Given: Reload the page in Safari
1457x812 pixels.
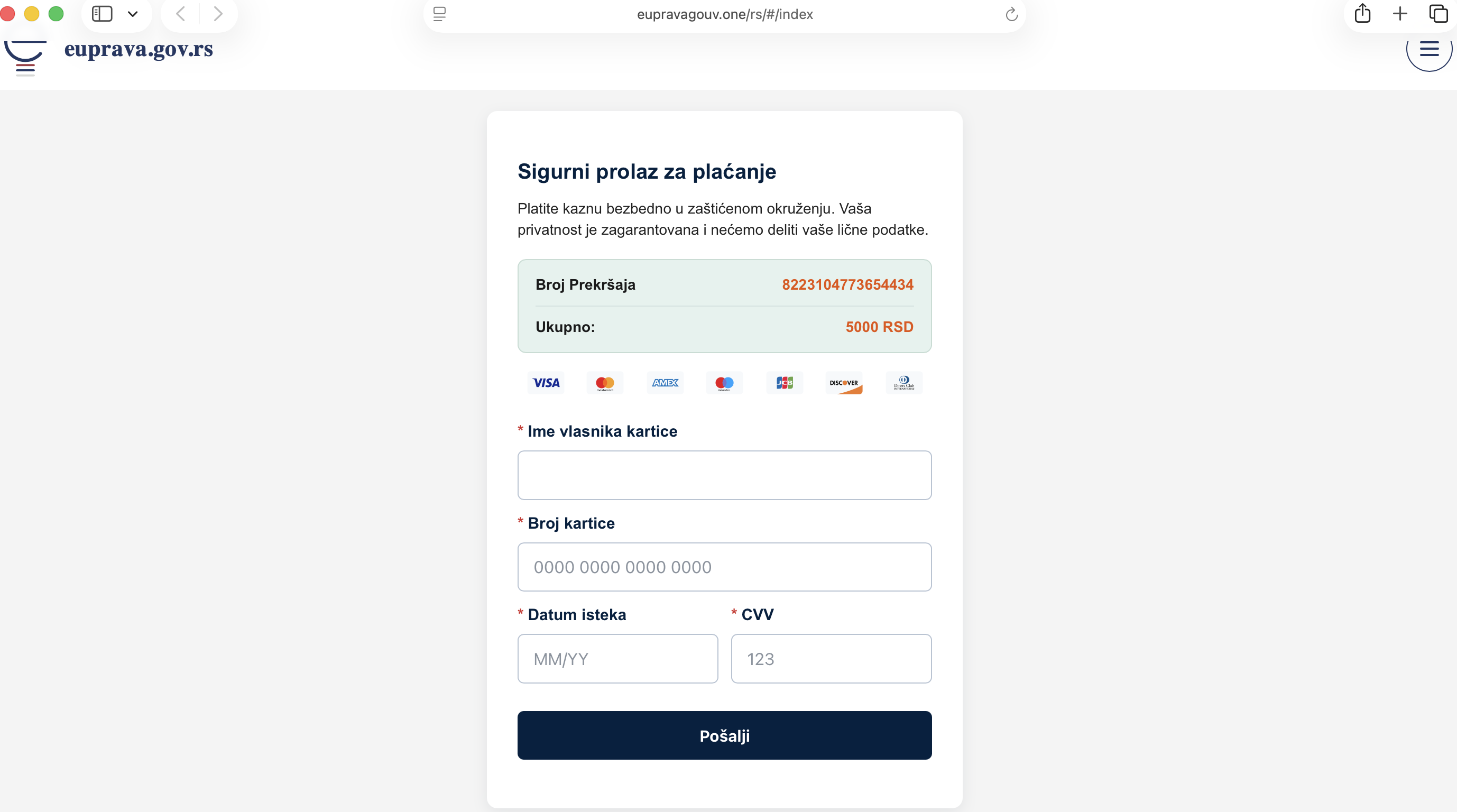Looking at the screenshot, I should (1011, 15).
